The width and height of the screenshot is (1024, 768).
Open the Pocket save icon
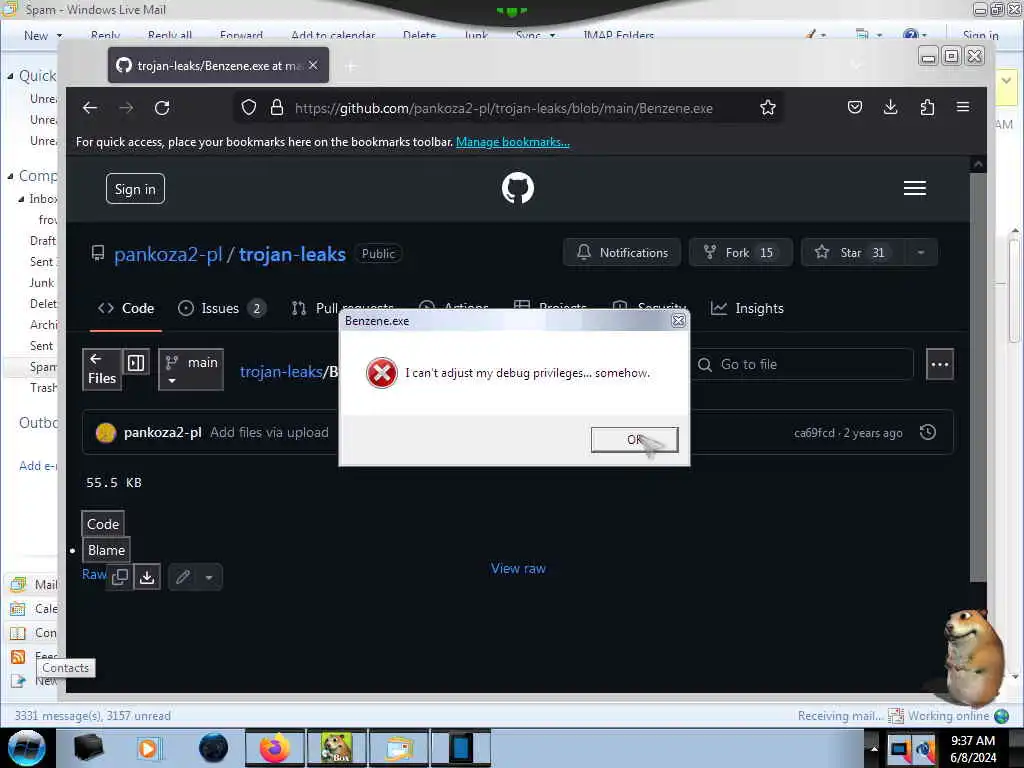[855, 107]
